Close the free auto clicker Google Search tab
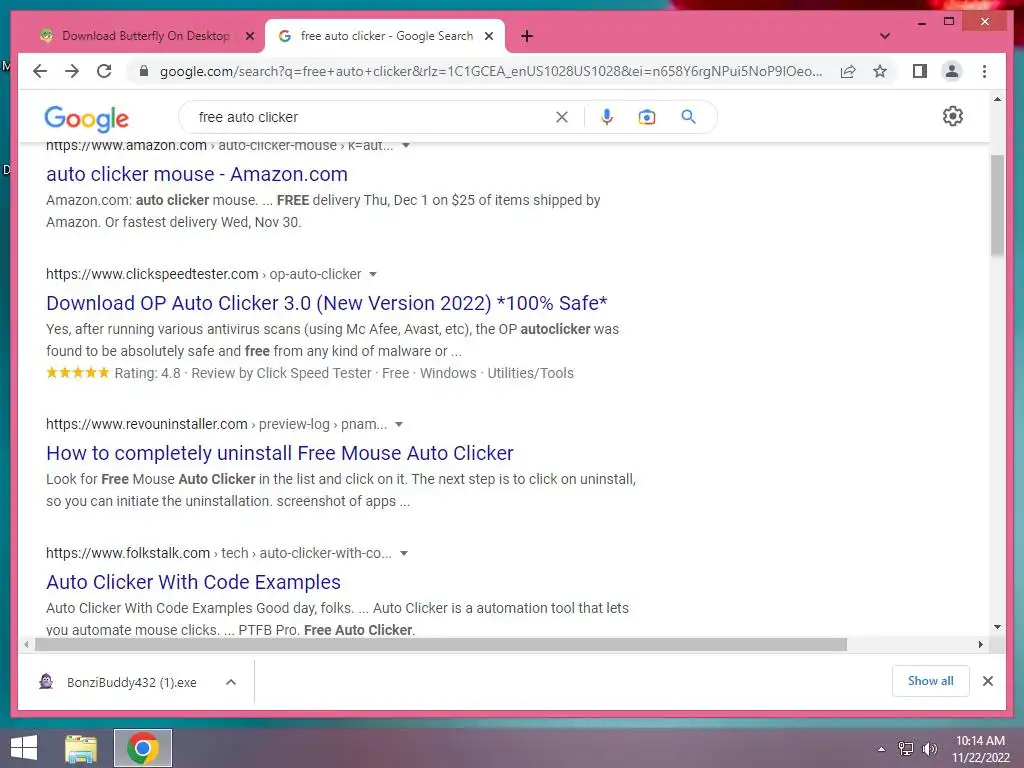Viewport: 1024px width, 768px height. (x=488, y=36)
